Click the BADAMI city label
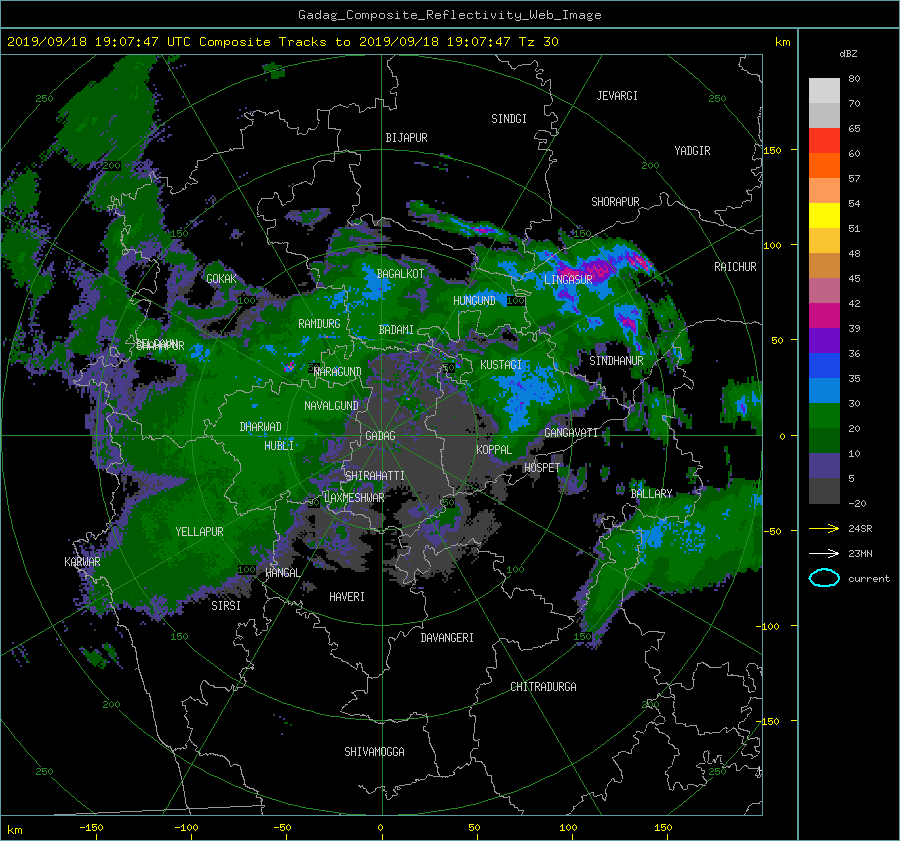Image resolution: width=900 pixels, height=841 pixels. click(x=396, y=330)
